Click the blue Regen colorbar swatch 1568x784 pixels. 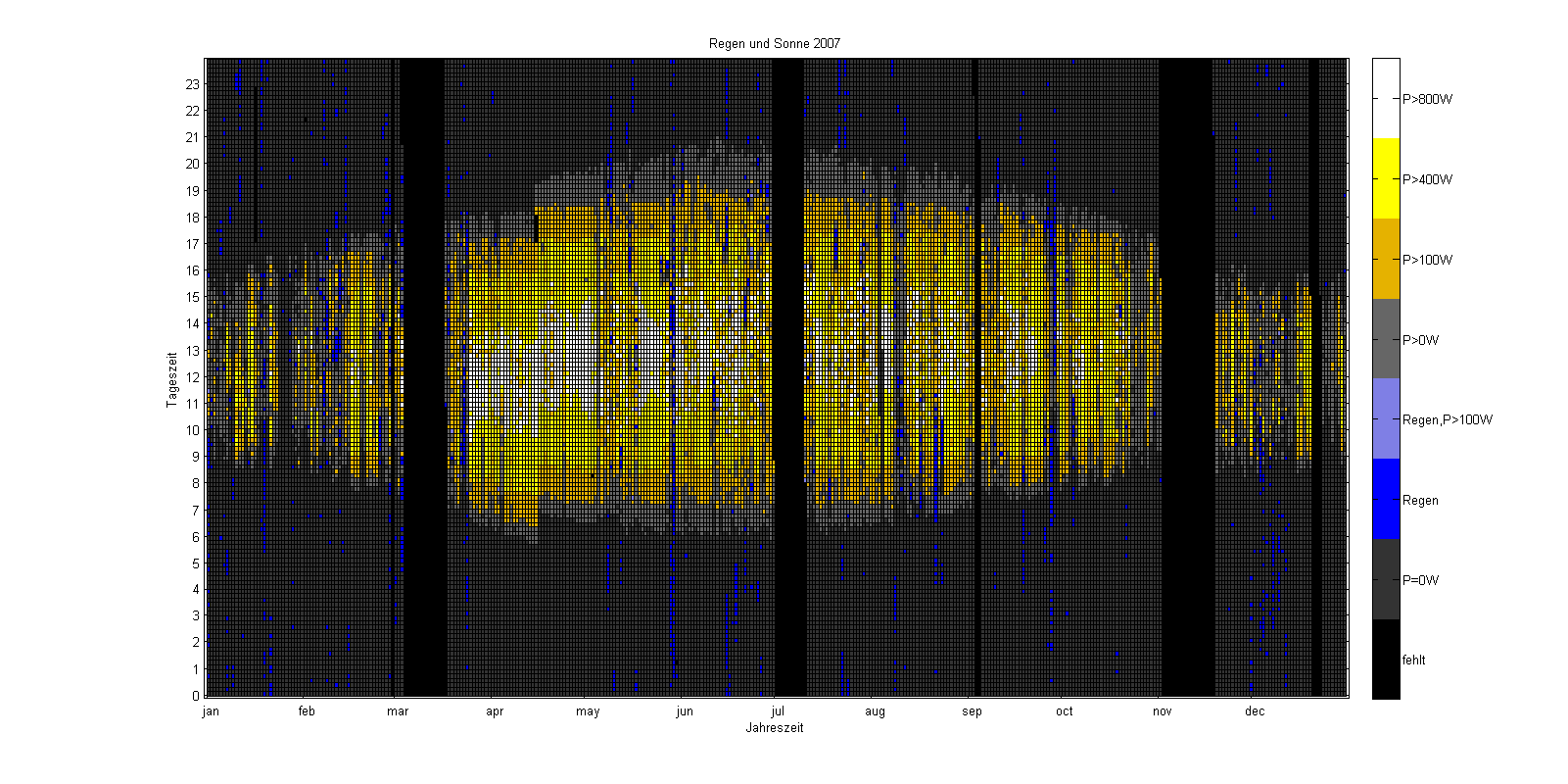[1386, 500]
